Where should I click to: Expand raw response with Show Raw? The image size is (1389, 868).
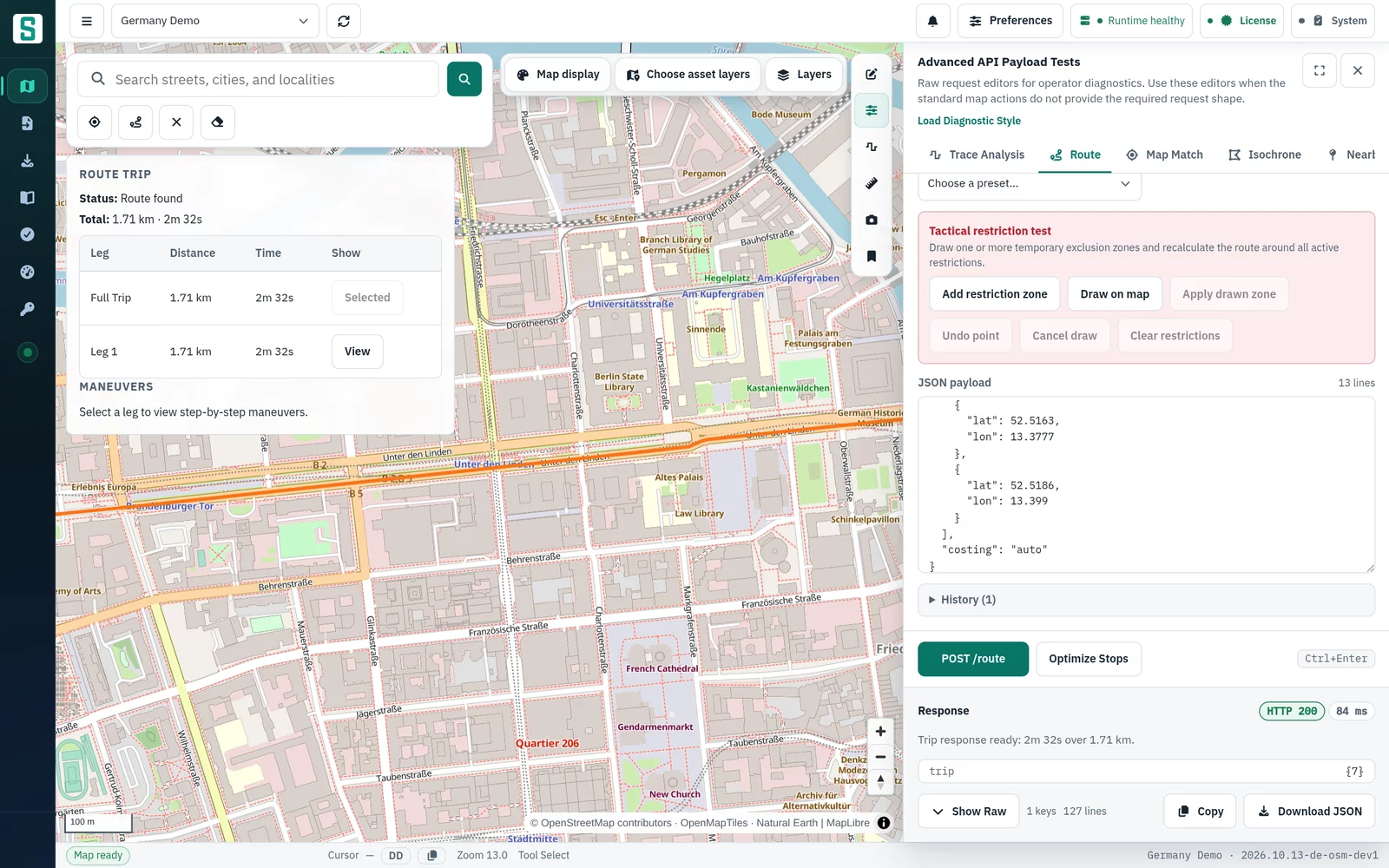(x=968, y=812)
